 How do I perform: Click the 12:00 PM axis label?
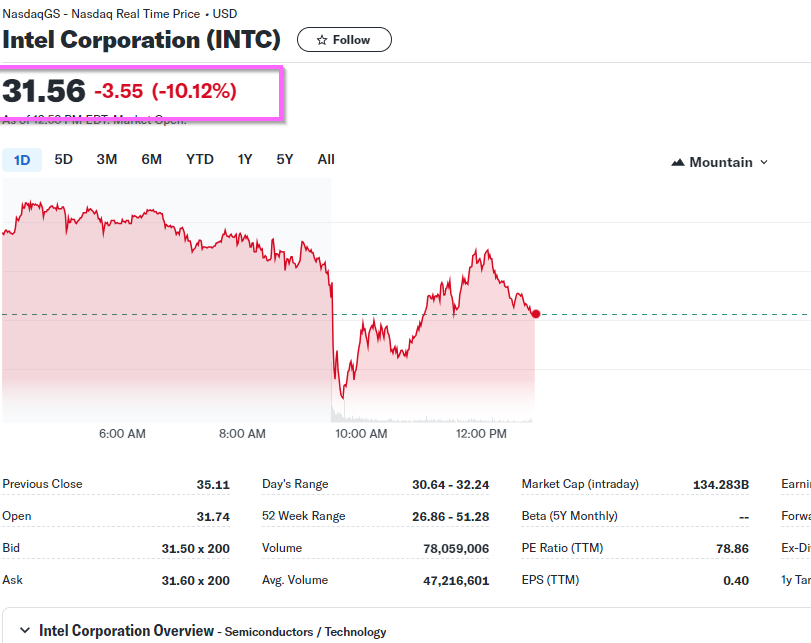[x=481, y=433]
